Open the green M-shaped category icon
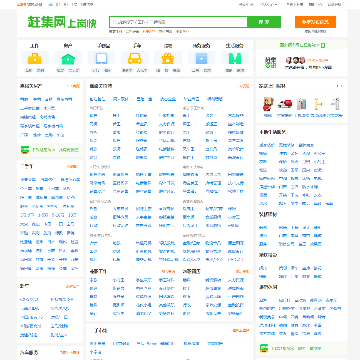The width and height of the screenshot is (360, 360). click(x=235, y=58)
